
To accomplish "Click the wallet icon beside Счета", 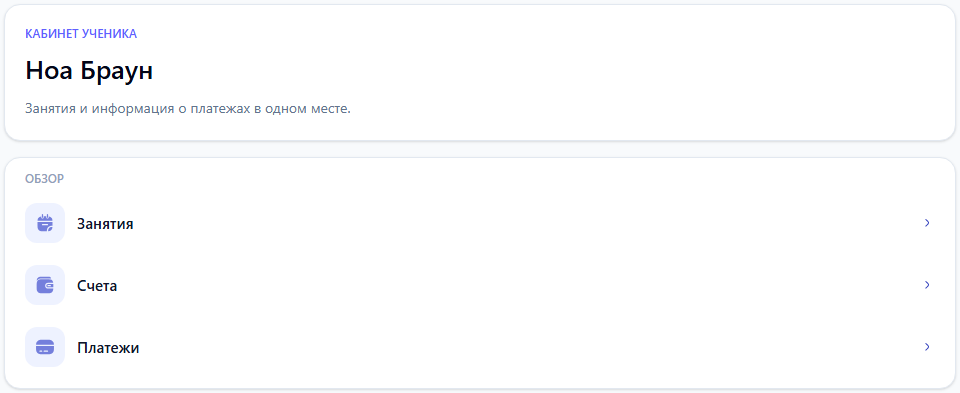I will click(45, 285).
